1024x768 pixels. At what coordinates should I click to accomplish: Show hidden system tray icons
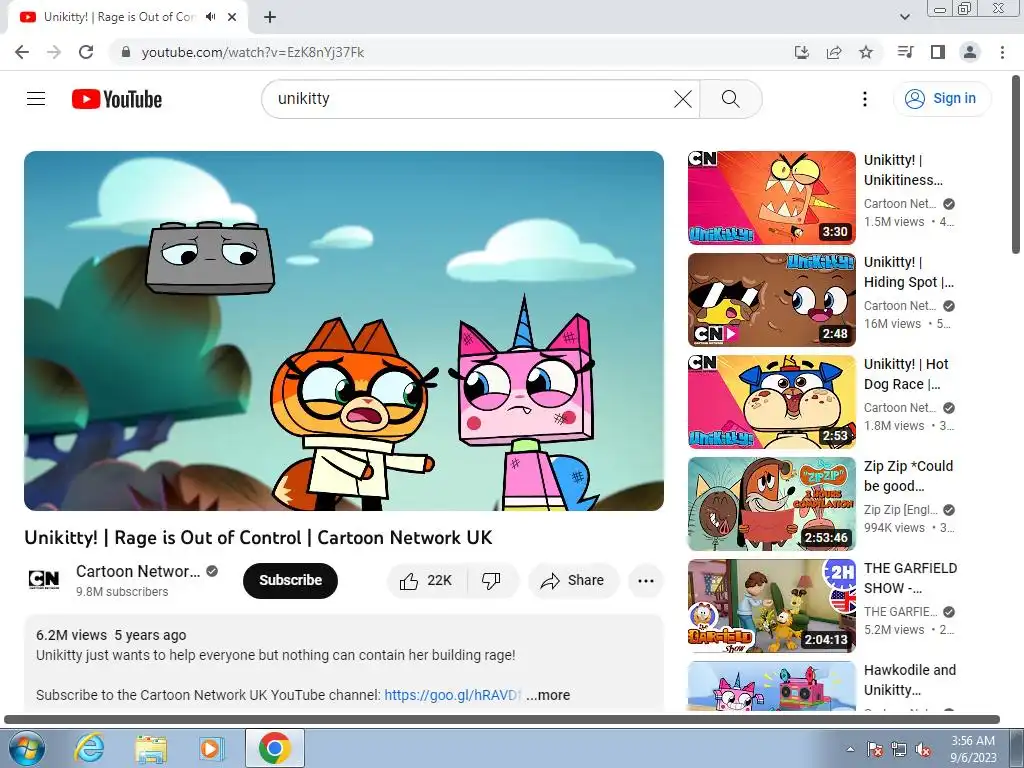coord(850,749)
